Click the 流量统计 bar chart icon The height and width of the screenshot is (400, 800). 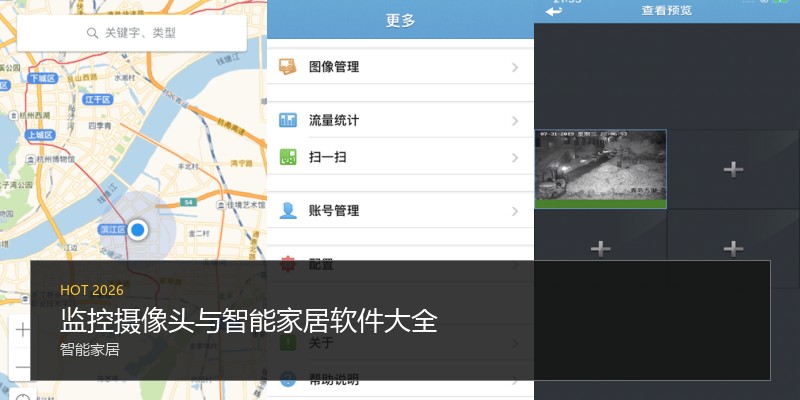pyautogui.click(x=288, y=120)
